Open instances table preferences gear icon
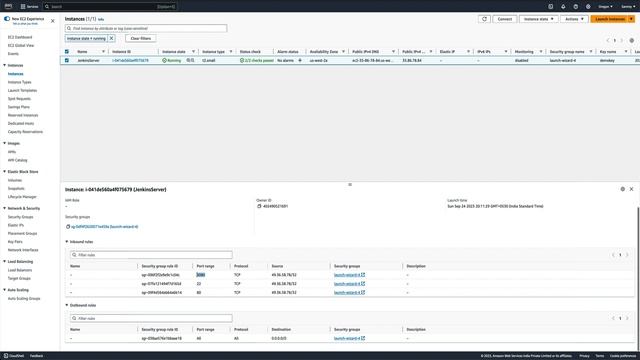Viewport: 640px width, 360px height. point(631,40)
